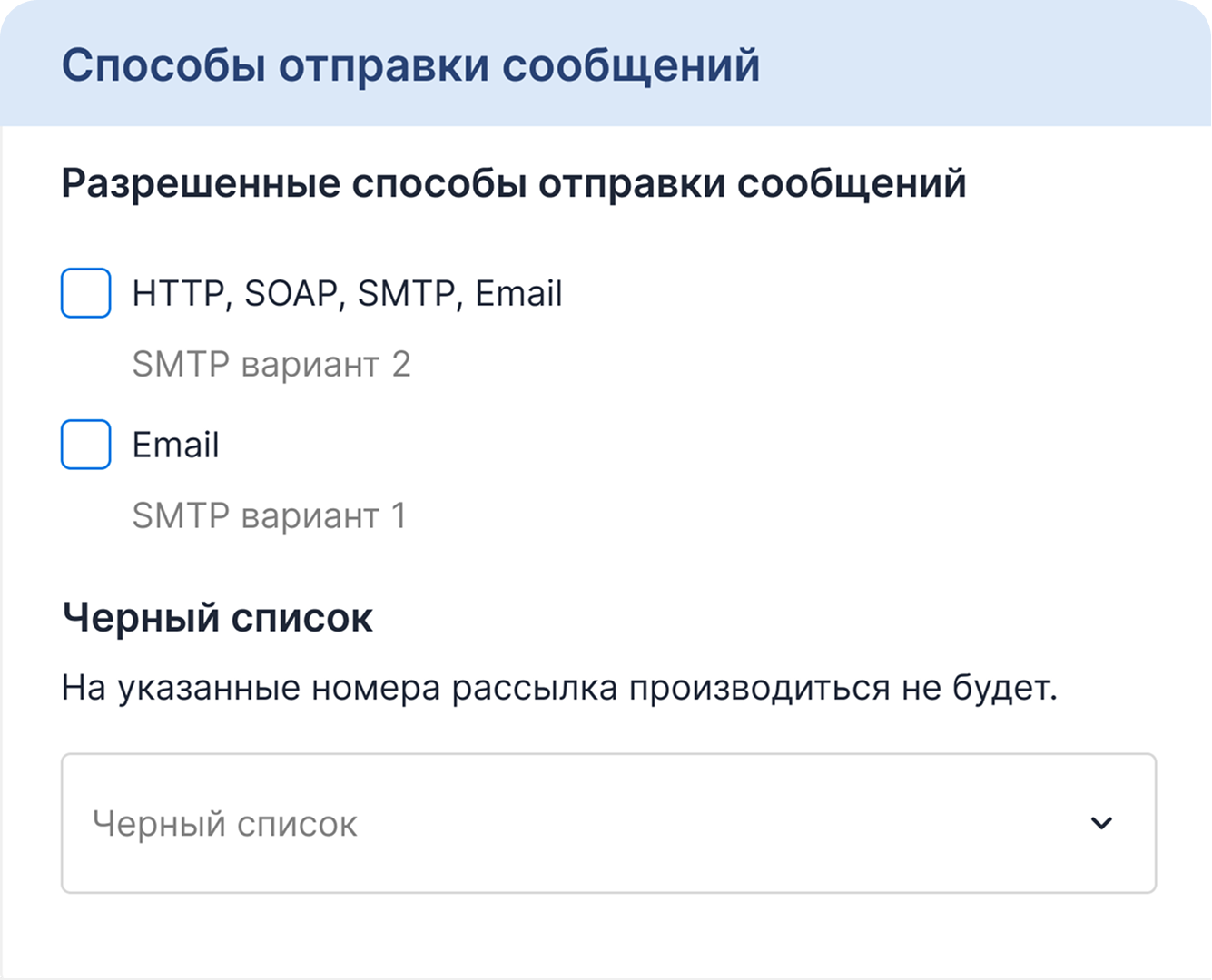Screen dimensions: 1212x980
Task: Click the 'Email' option label text
Action: 175,446
